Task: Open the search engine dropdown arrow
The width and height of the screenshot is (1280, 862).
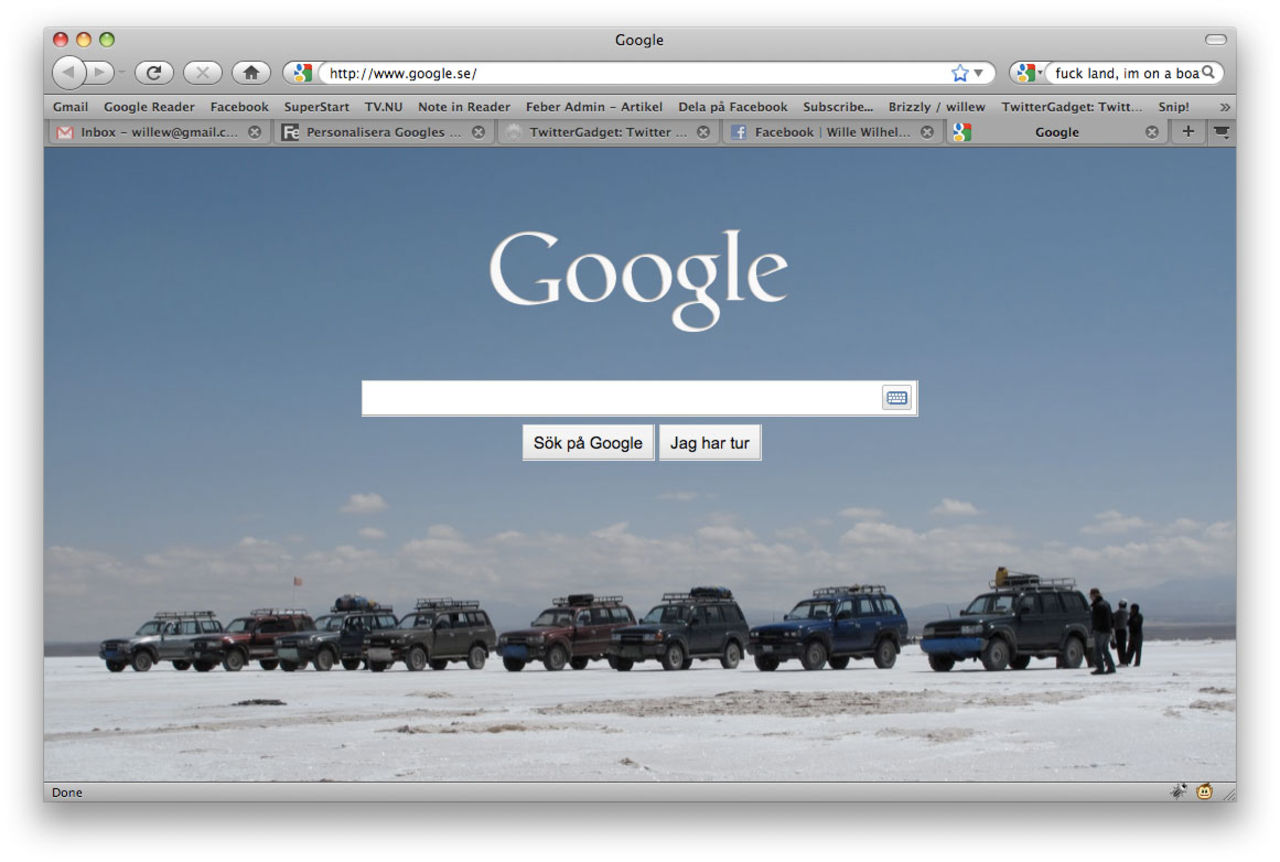Action: 1040,72
